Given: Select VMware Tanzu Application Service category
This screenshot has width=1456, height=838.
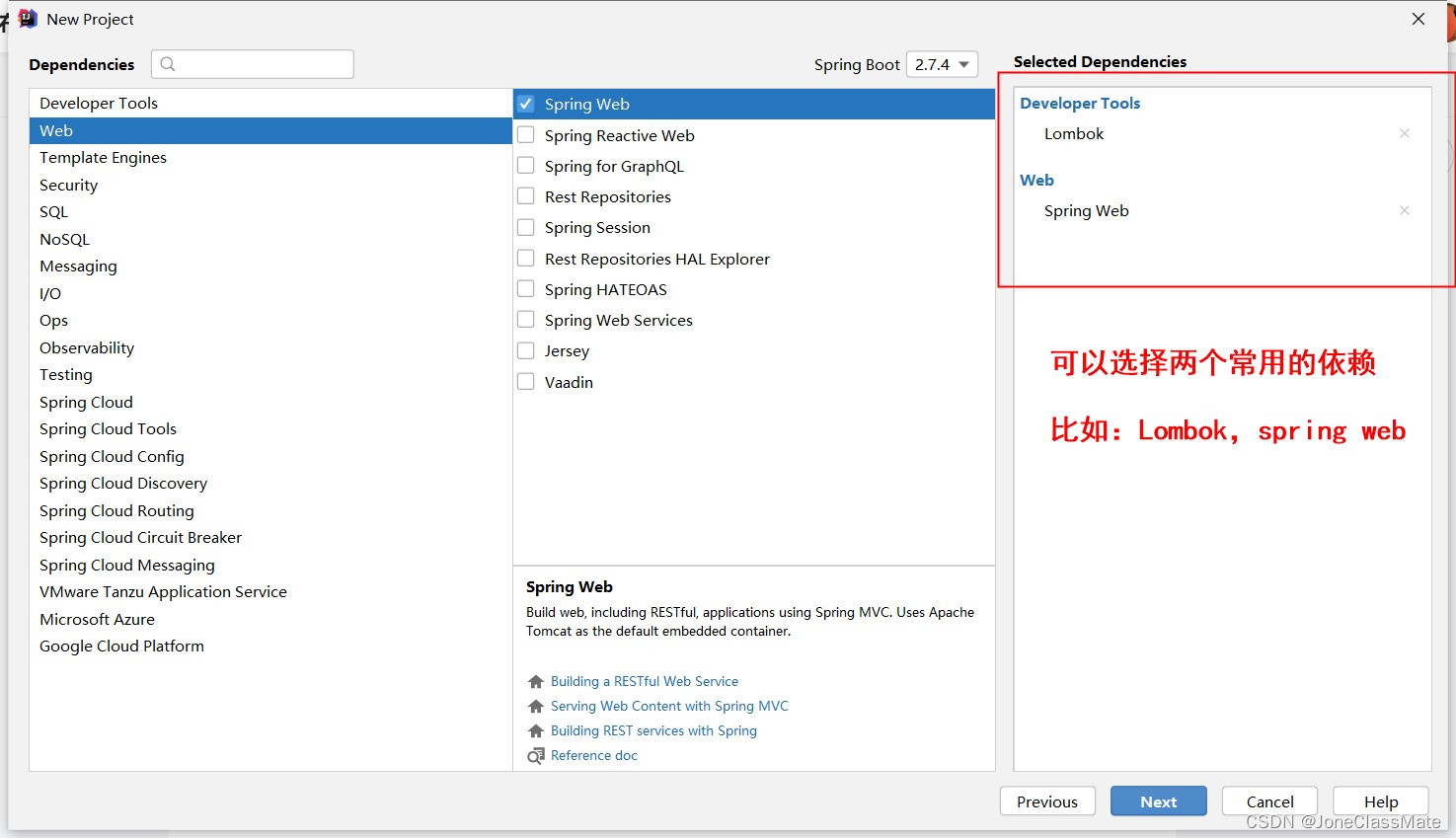Looking at the screenshot, I should tap(270, 591).
